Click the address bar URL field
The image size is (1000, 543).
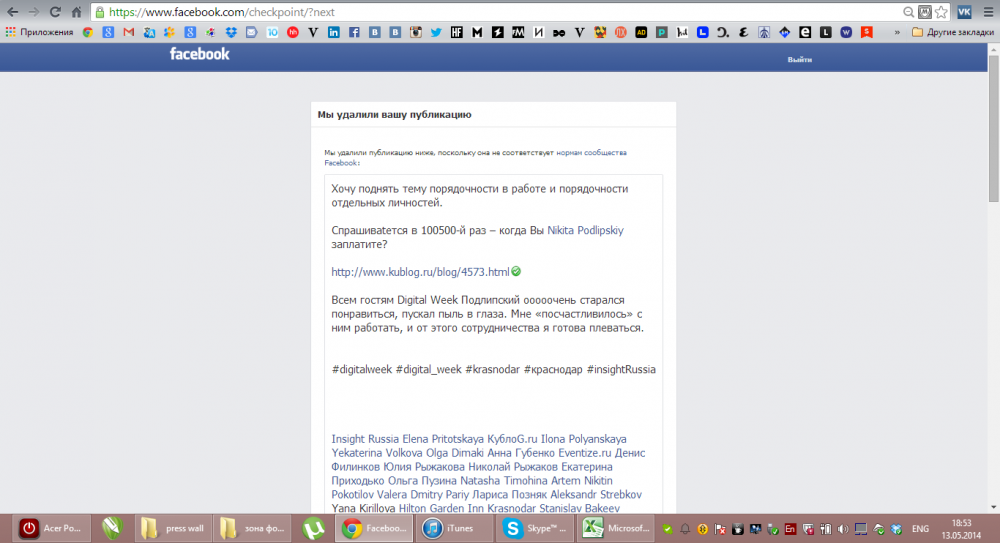click(x=497, y=12)
